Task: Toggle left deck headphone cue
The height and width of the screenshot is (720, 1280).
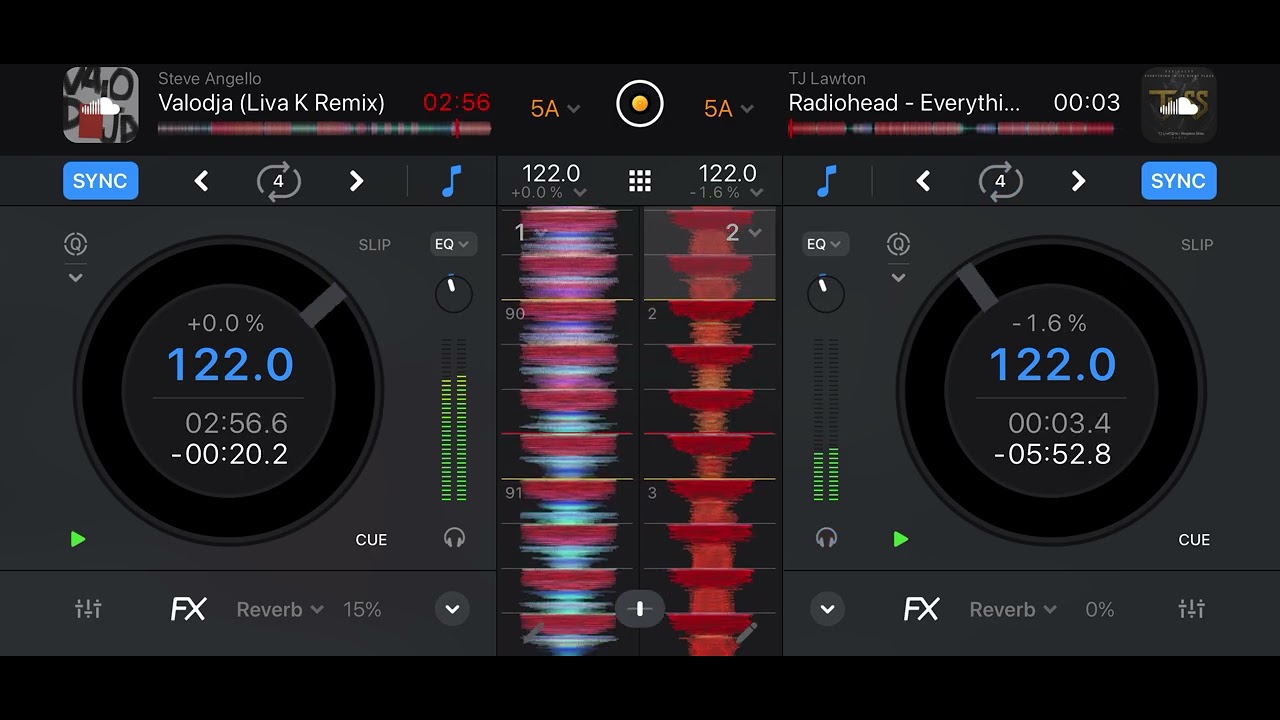Action: click(454, 538)
